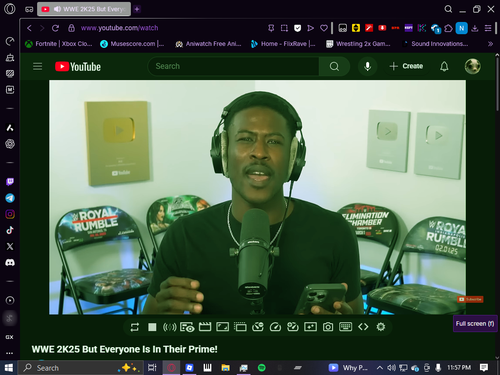Screen dimensions: 500x375
Task: Open a new tab with plus button
Action: (137, 9)
